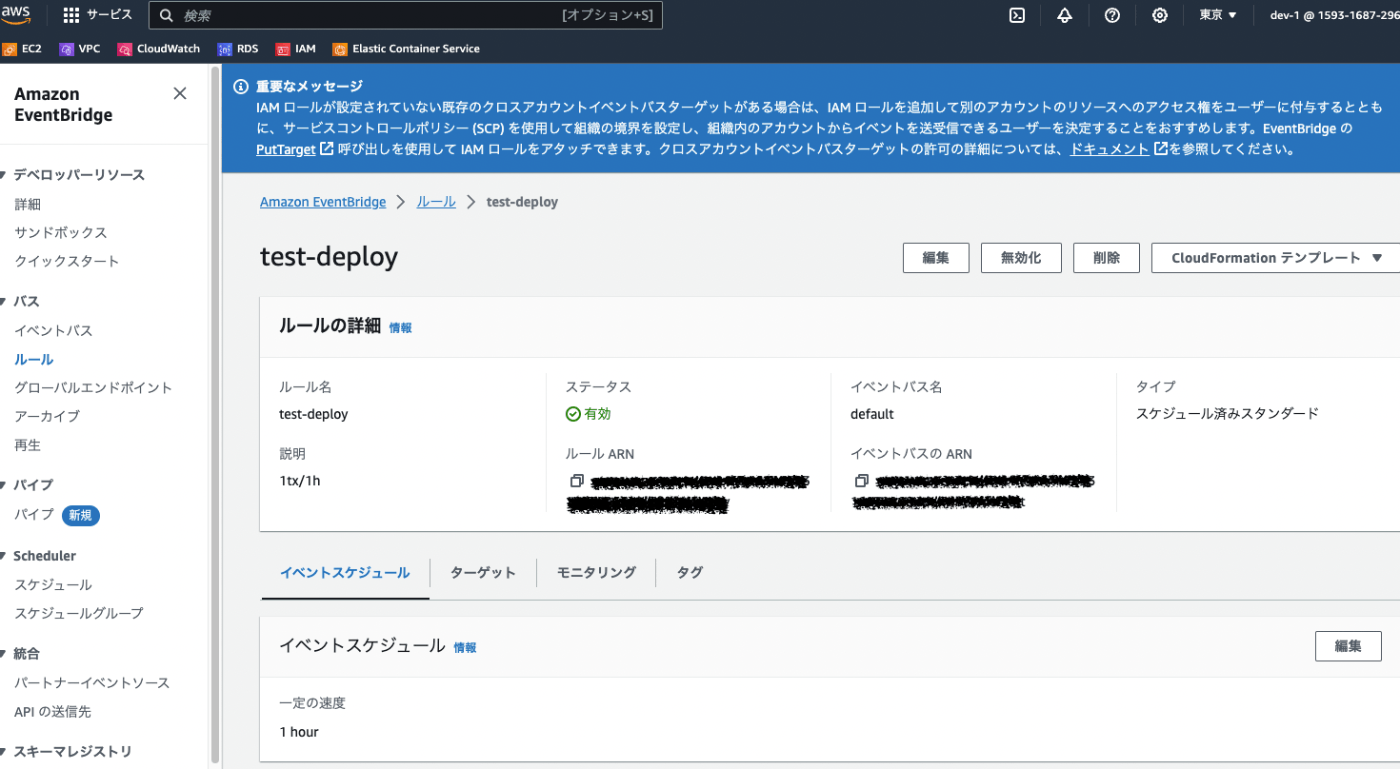Open パートナーイベントソース in sidebar
Screen dimensions: 1400x769
tap(93, 683)
